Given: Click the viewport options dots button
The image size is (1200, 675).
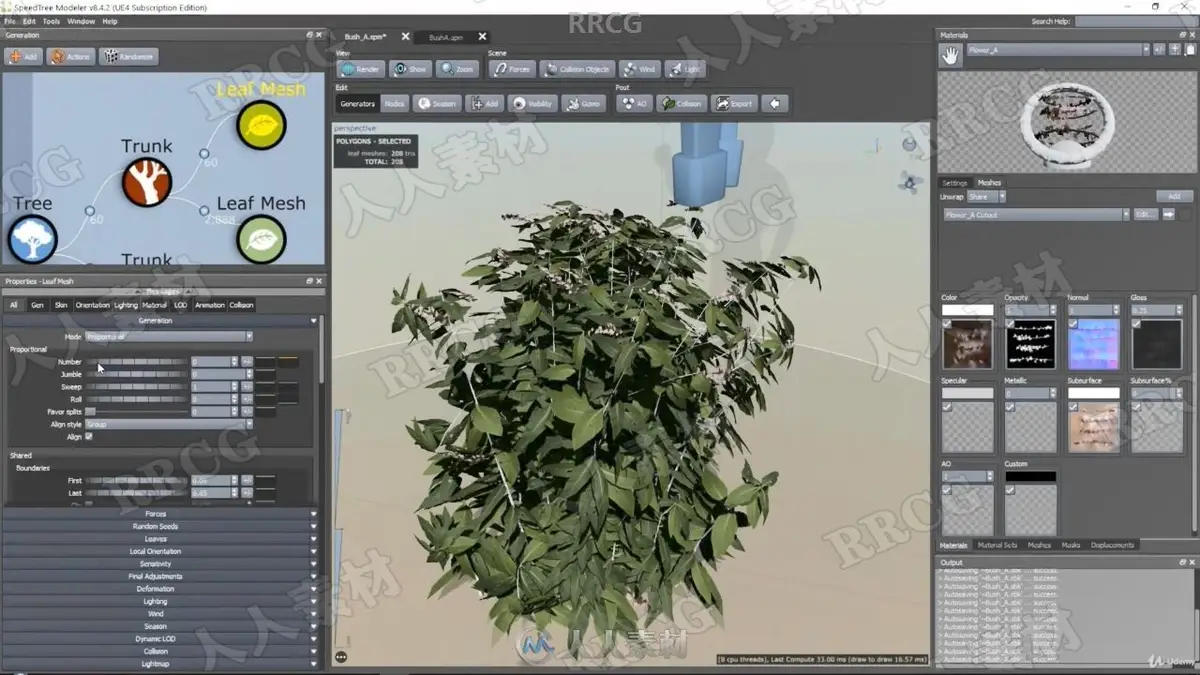Looking at the screenshot, I should pyautogui.click(x=341, y=657).
